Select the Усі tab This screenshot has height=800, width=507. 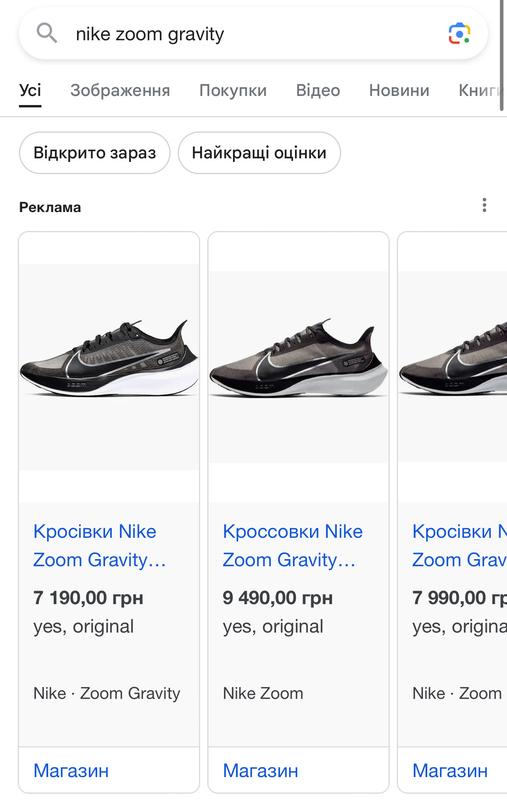[30, 90]
